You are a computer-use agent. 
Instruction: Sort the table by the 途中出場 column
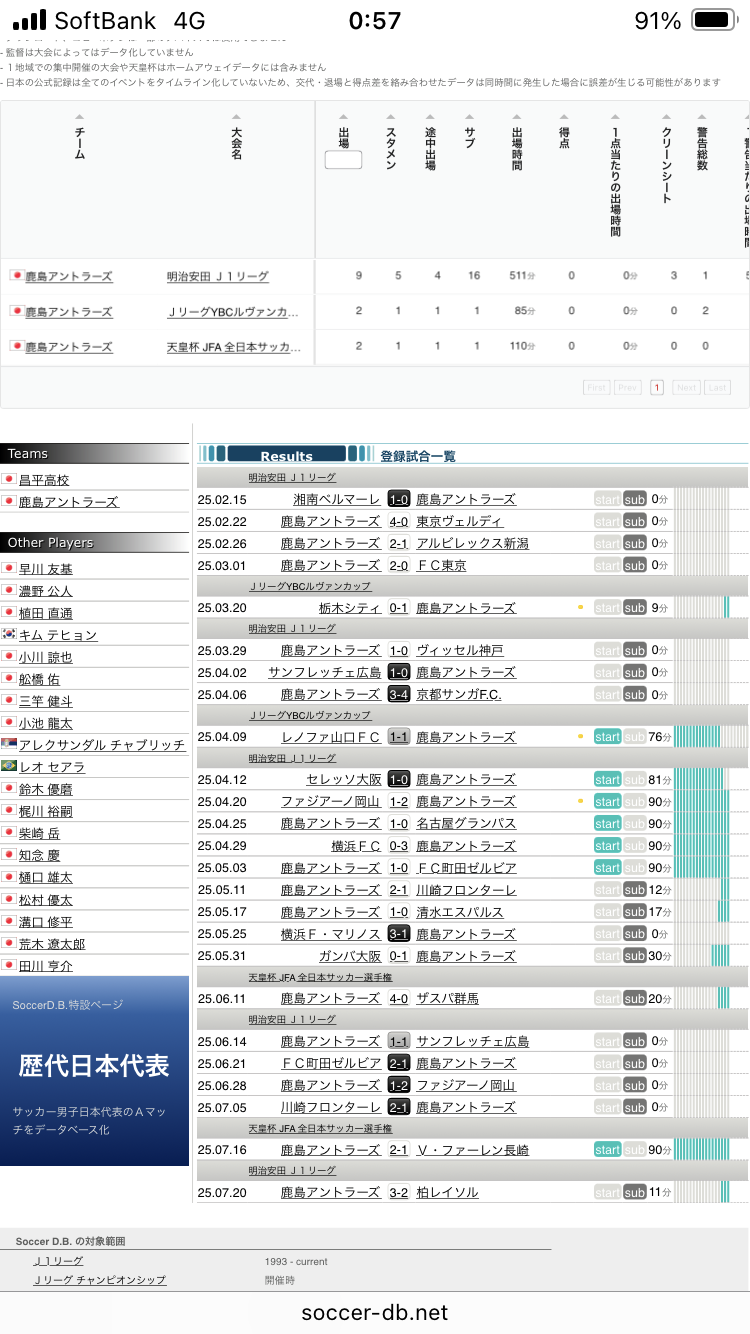coord(430,143)
